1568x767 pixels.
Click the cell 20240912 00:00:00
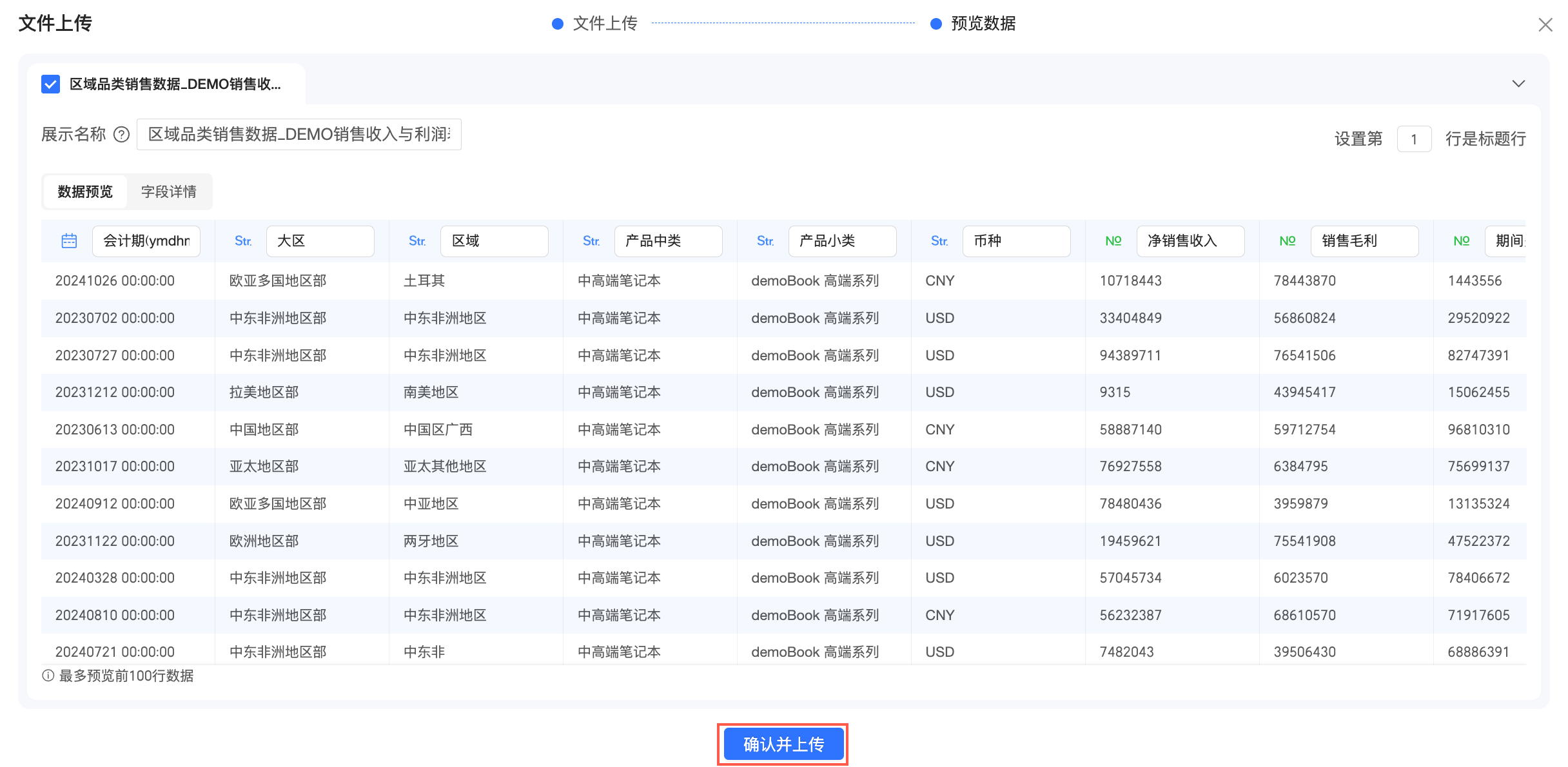coord(115,504)
